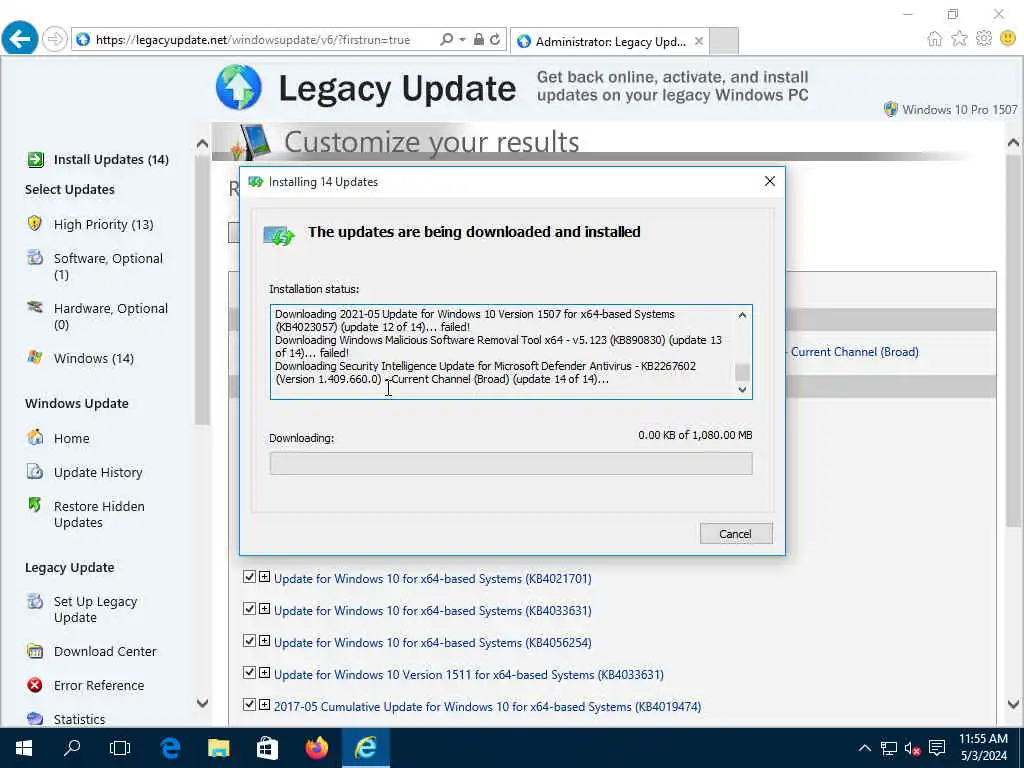Click the muted volume tray icon

tap(912, 748)
